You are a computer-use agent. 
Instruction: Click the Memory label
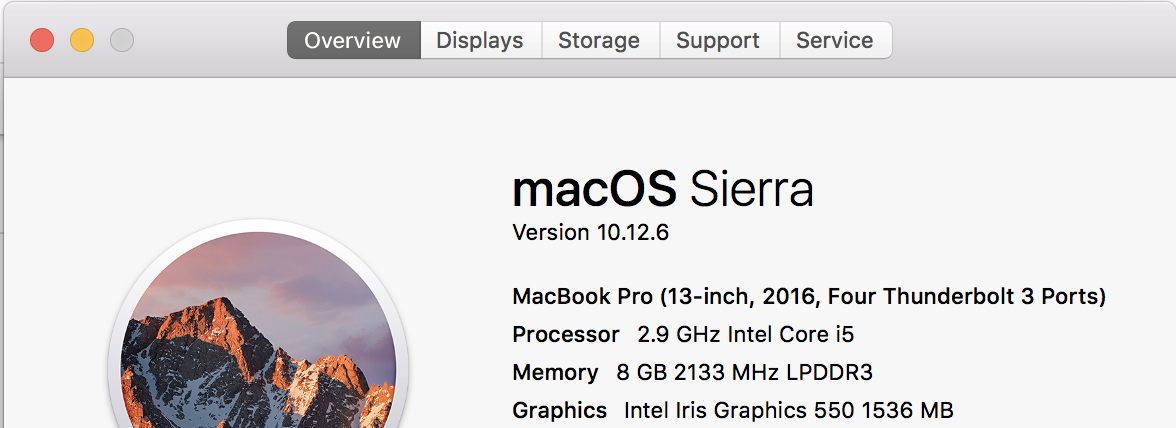(555, 373)
